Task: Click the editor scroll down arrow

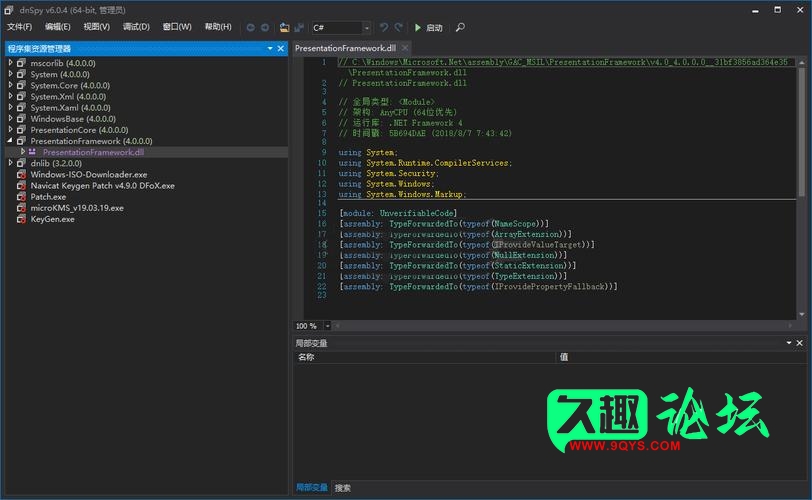Action: click(x=802, y=314)
